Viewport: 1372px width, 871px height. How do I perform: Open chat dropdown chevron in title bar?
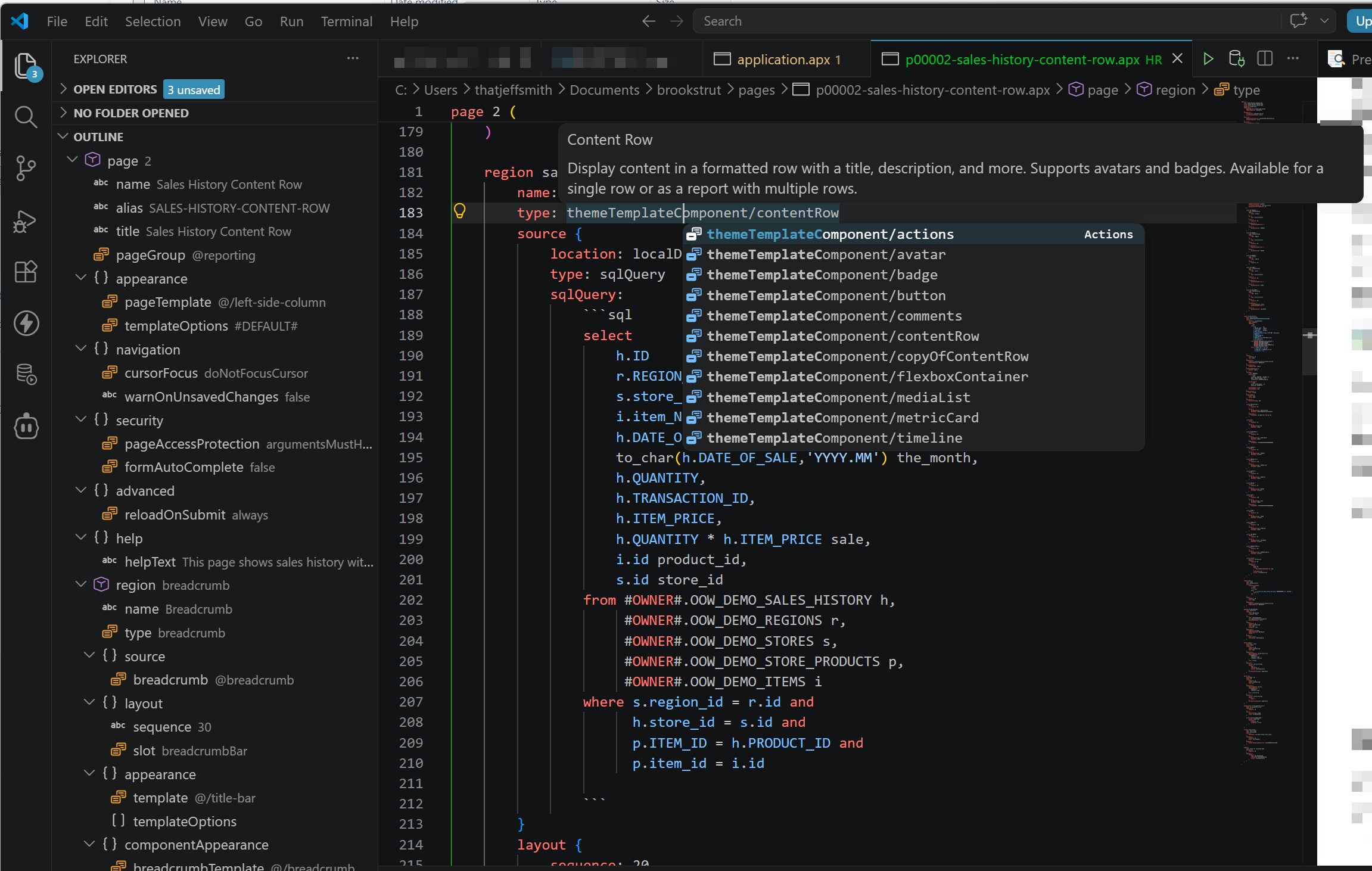click(1324, 21)
